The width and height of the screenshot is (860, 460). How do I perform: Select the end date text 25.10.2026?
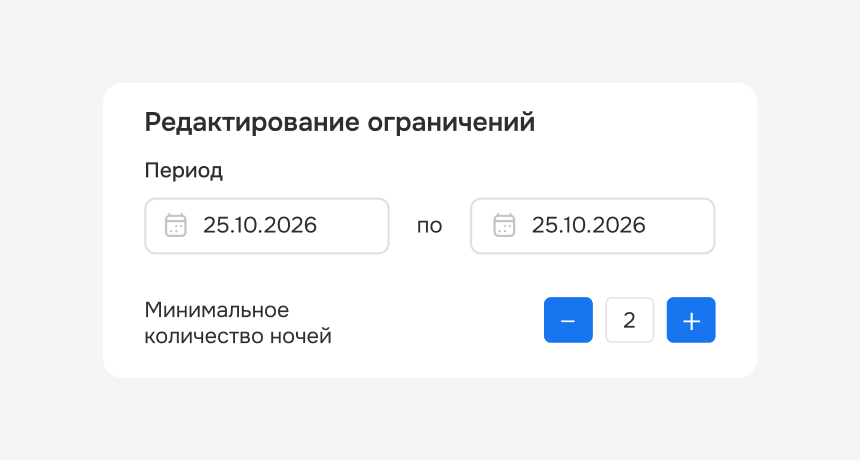(589, 225)
